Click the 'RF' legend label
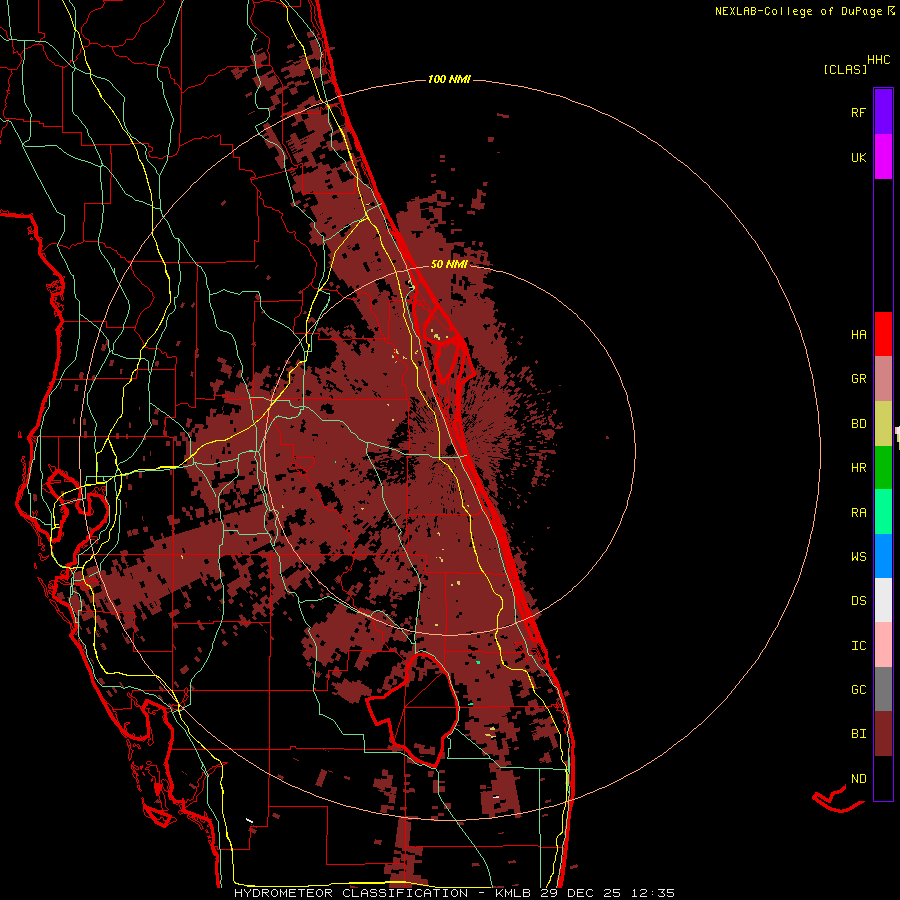900x900 pixels. (859, 112)
